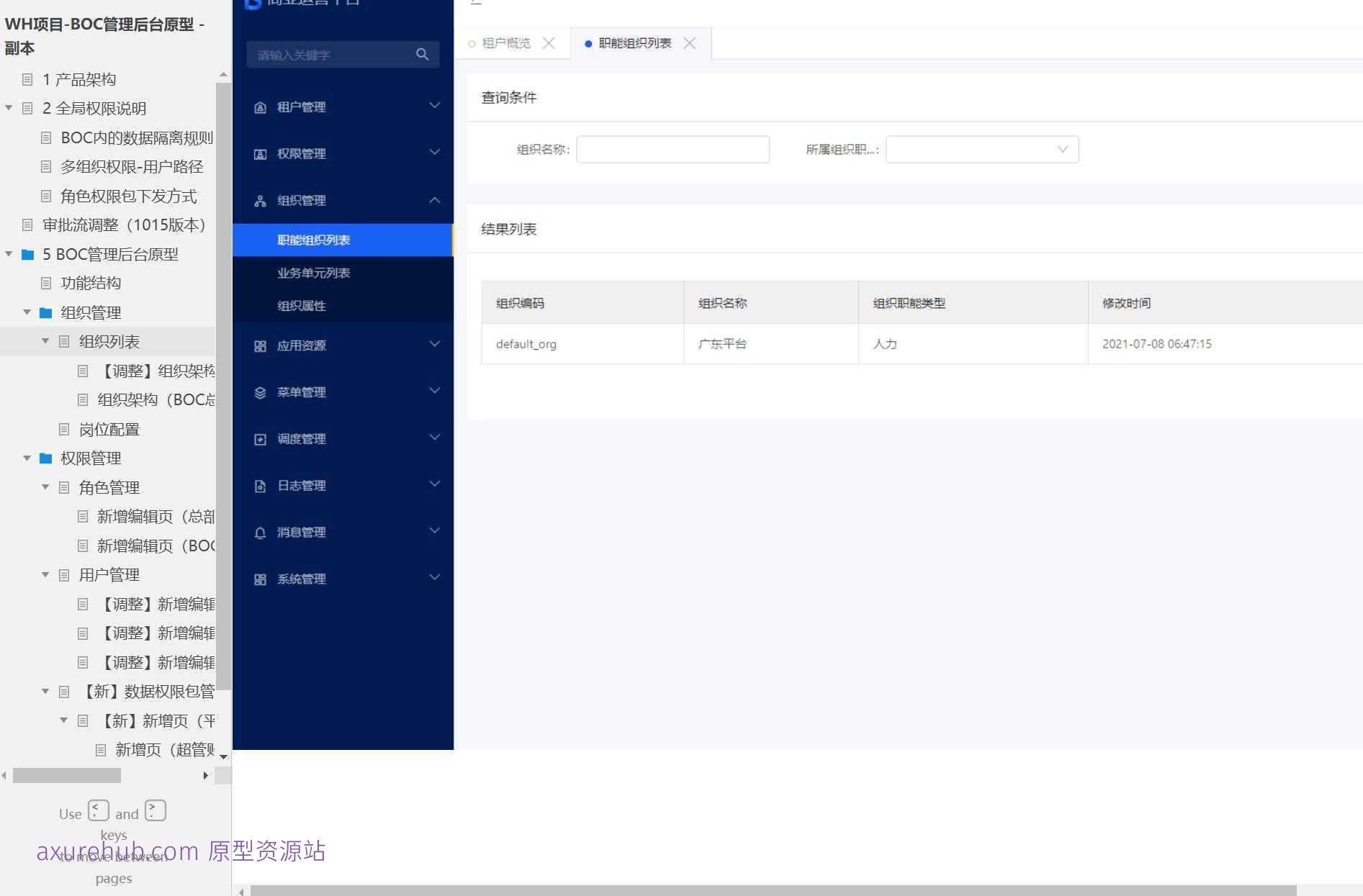Click the 调度管理 icon
1363x896 pixels.
(260, 439)
